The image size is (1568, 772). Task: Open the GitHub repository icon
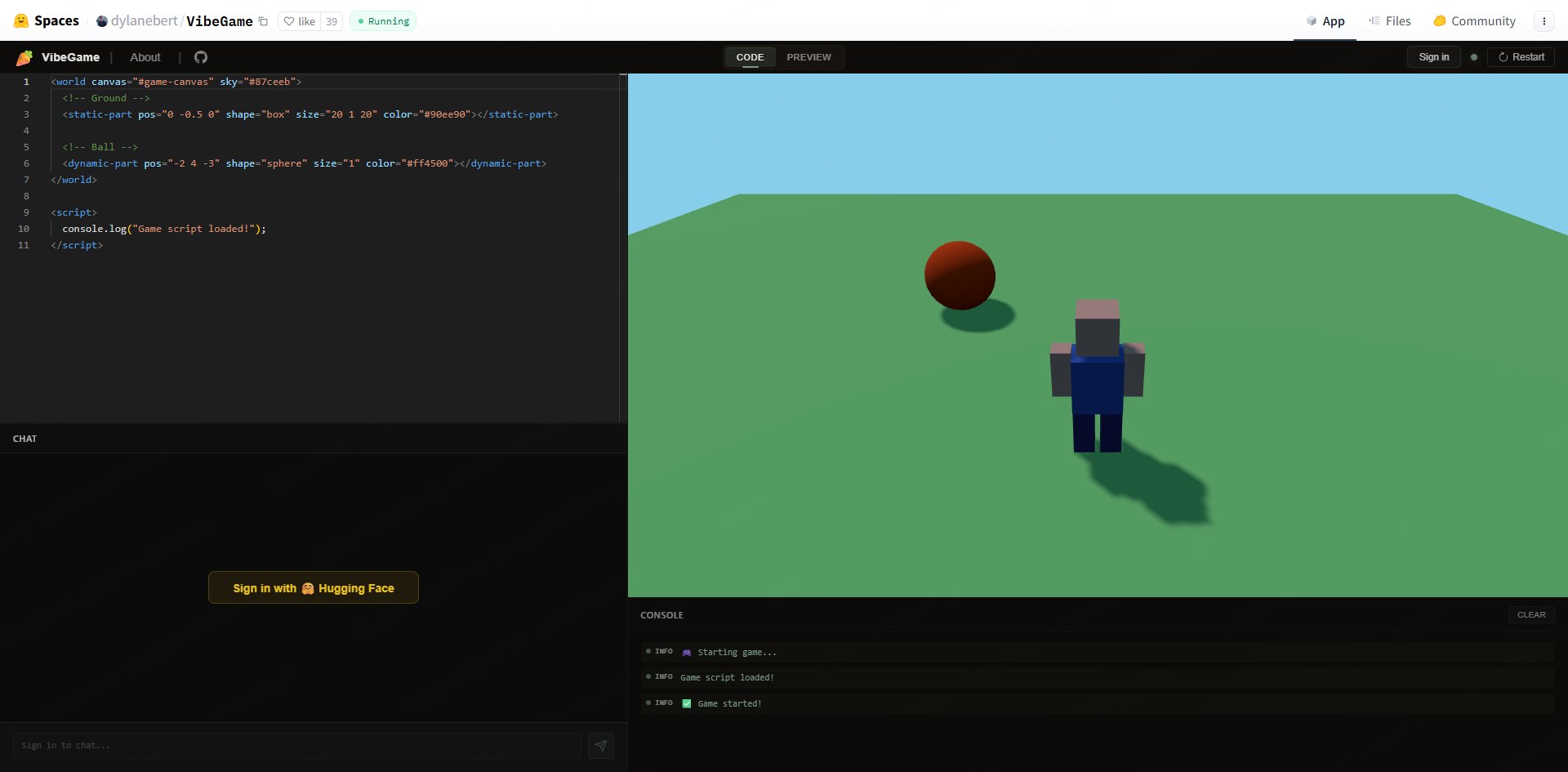click(x=201, y=57)
